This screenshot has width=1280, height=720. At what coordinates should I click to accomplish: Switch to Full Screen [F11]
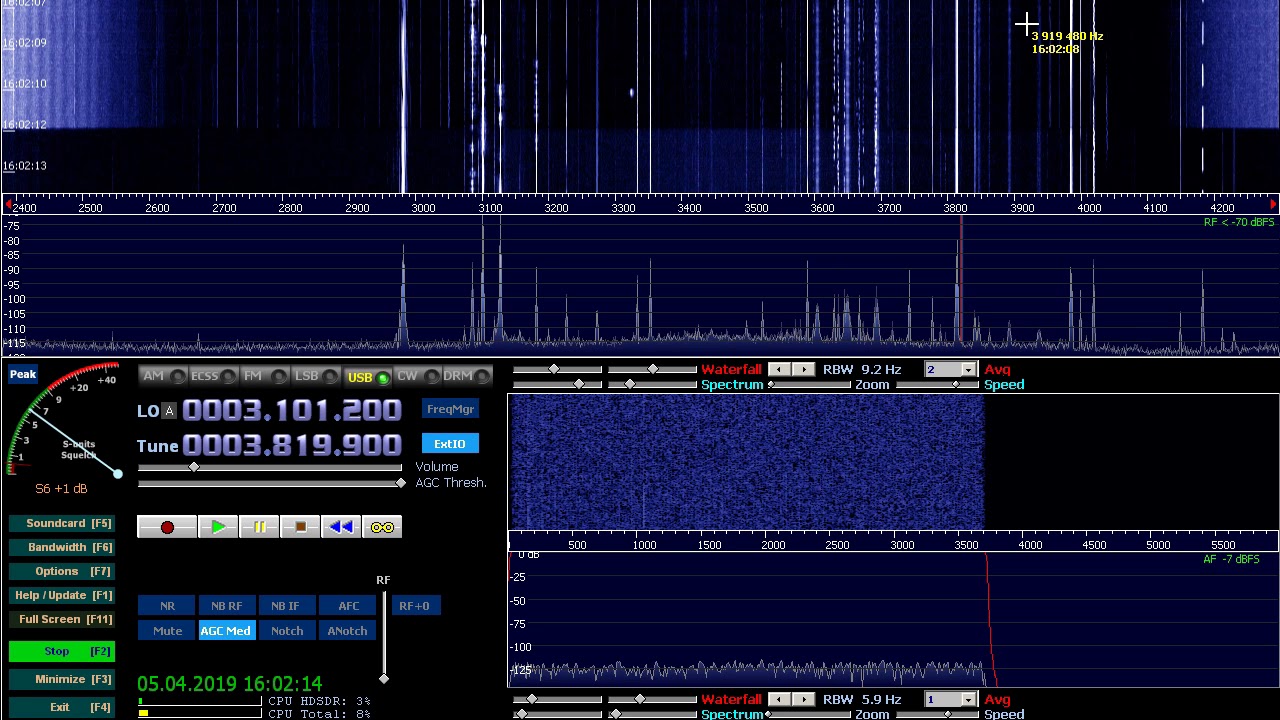62,620
